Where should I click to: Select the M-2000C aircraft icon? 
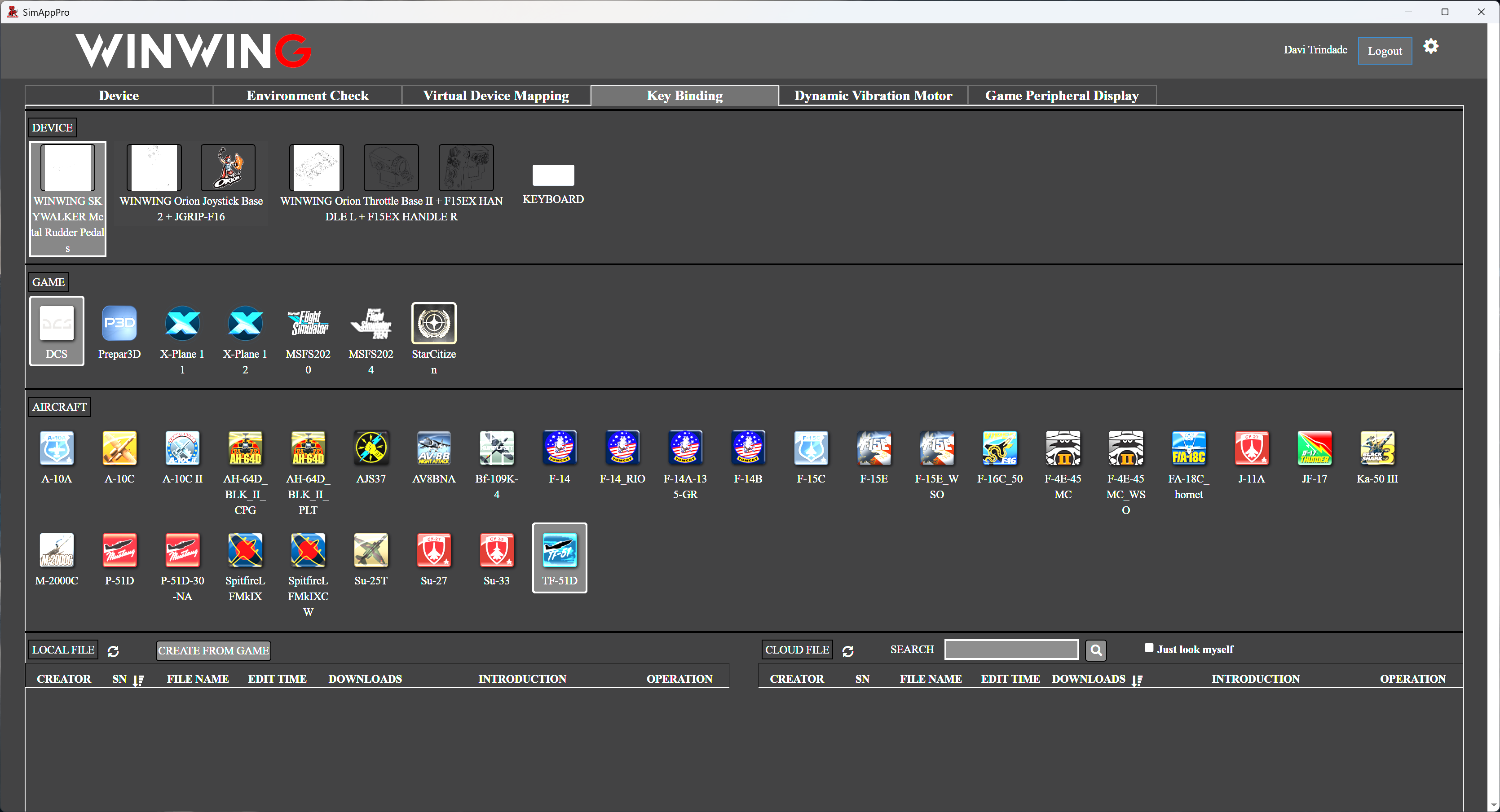(57, 550)
